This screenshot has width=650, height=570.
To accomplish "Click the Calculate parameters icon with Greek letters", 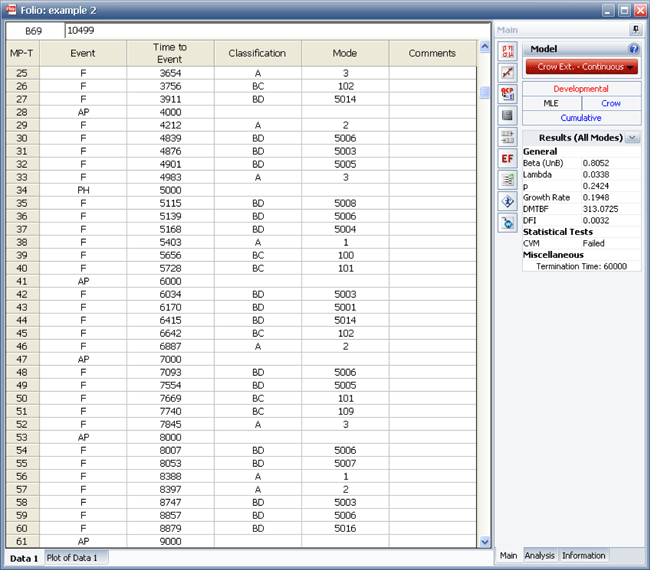I will [x=507, y=51].
